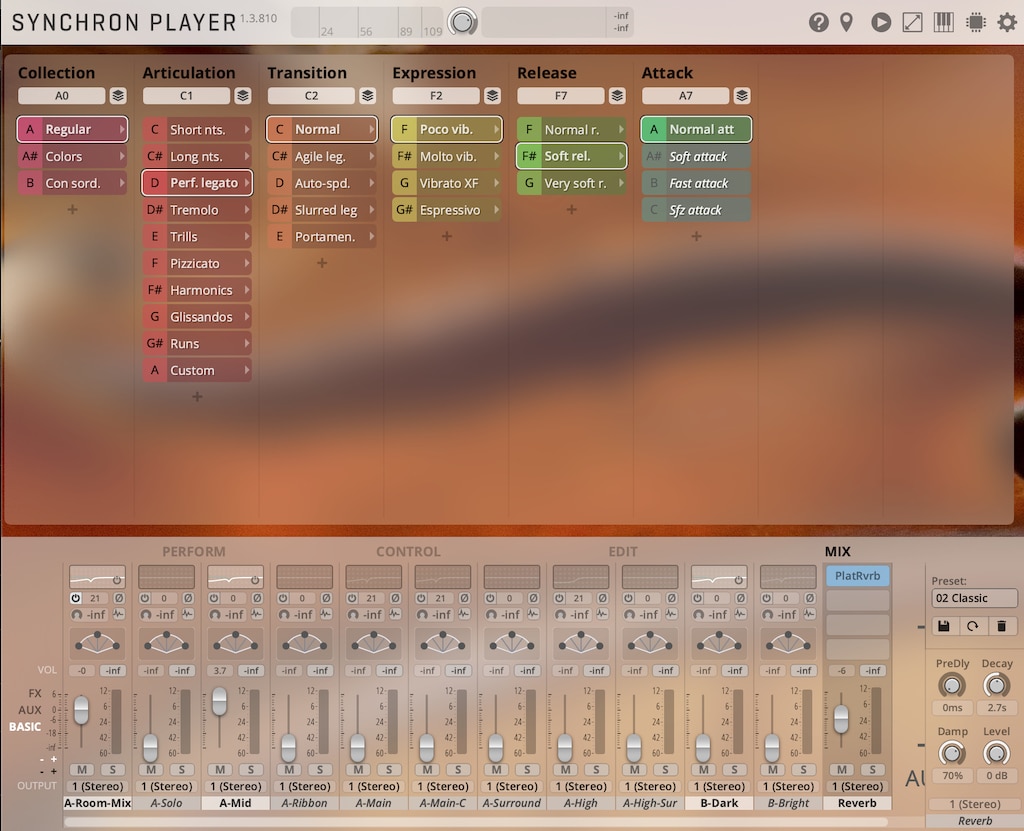Viewport: 1024px width, 831px height.
Task: Adjust the Decay knob
Action: pos(996,685)
